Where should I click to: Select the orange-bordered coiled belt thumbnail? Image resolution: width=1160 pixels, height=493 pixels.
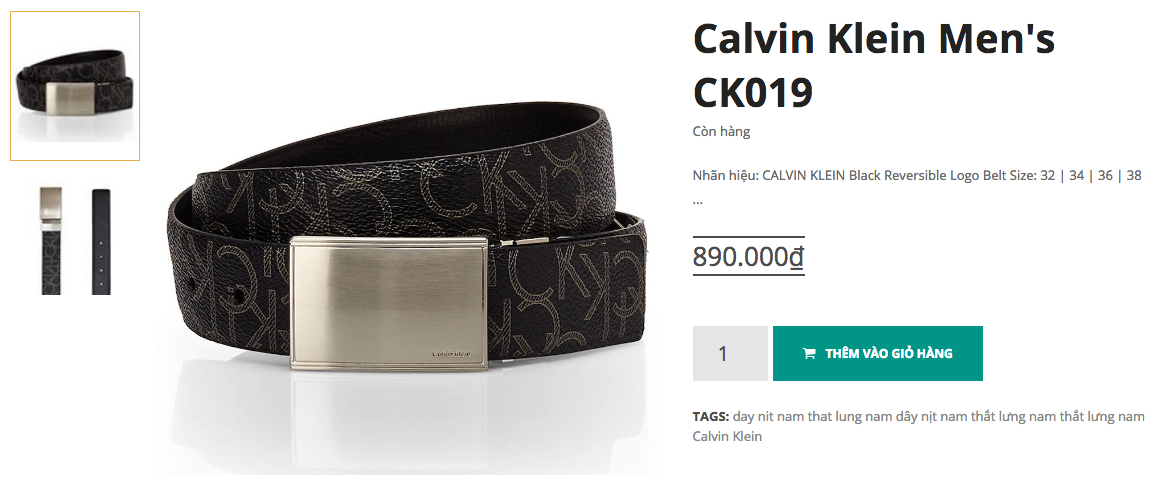(75, 86)
